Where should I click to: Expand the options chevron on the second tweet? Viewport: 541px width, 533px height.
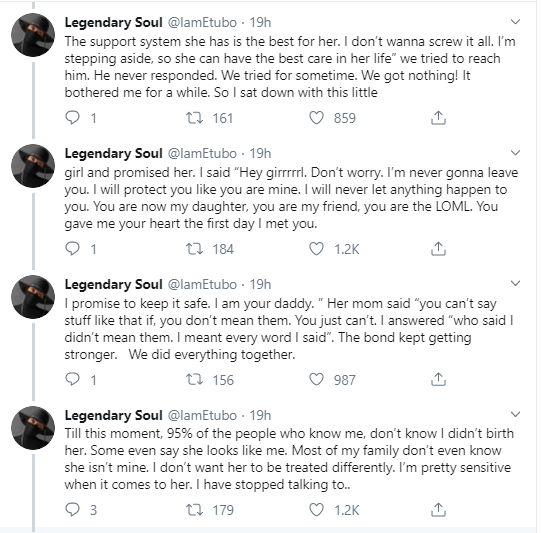[x=515, y=152]
